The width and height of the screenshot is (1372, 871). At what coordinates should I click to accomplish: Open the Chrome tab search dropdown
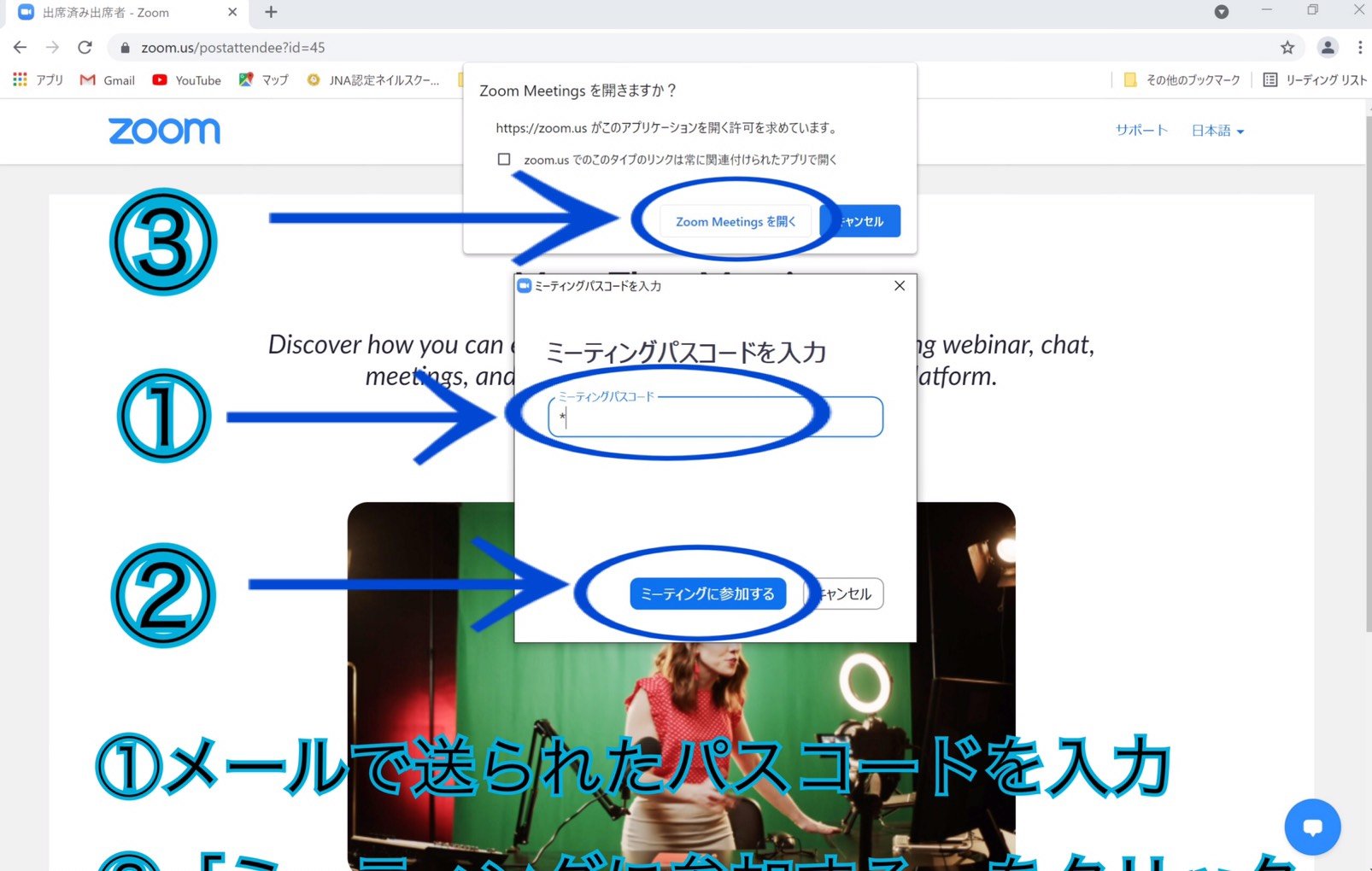click(x=1222, y=12)
